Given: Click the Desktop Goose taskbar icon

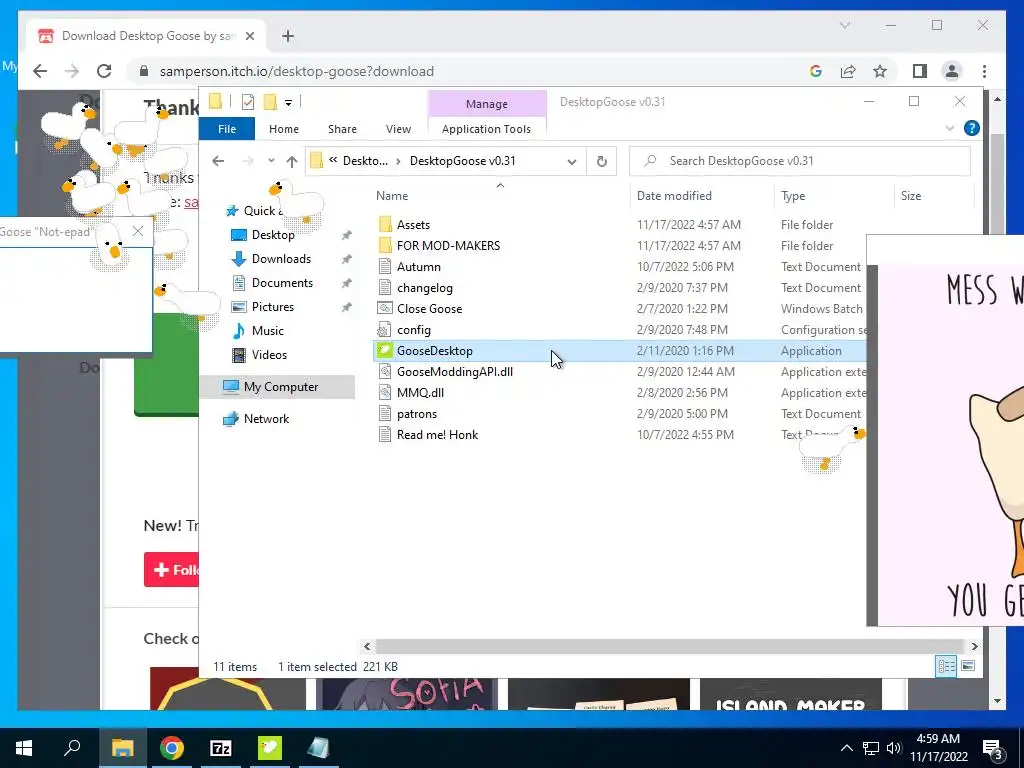Looking at the screenshot, I should [270, 748].
